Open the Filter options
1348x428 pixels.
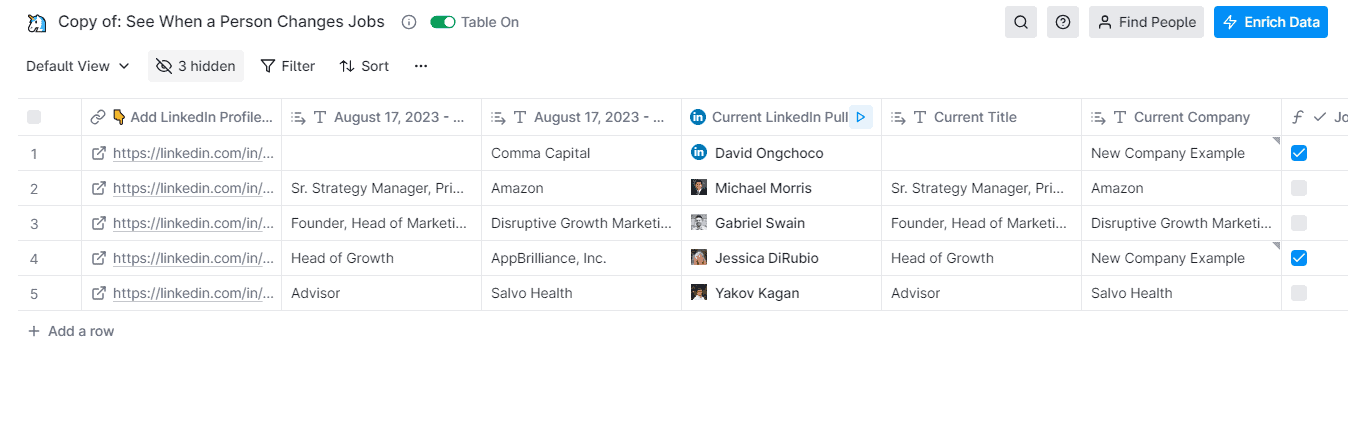coord(288,66)
